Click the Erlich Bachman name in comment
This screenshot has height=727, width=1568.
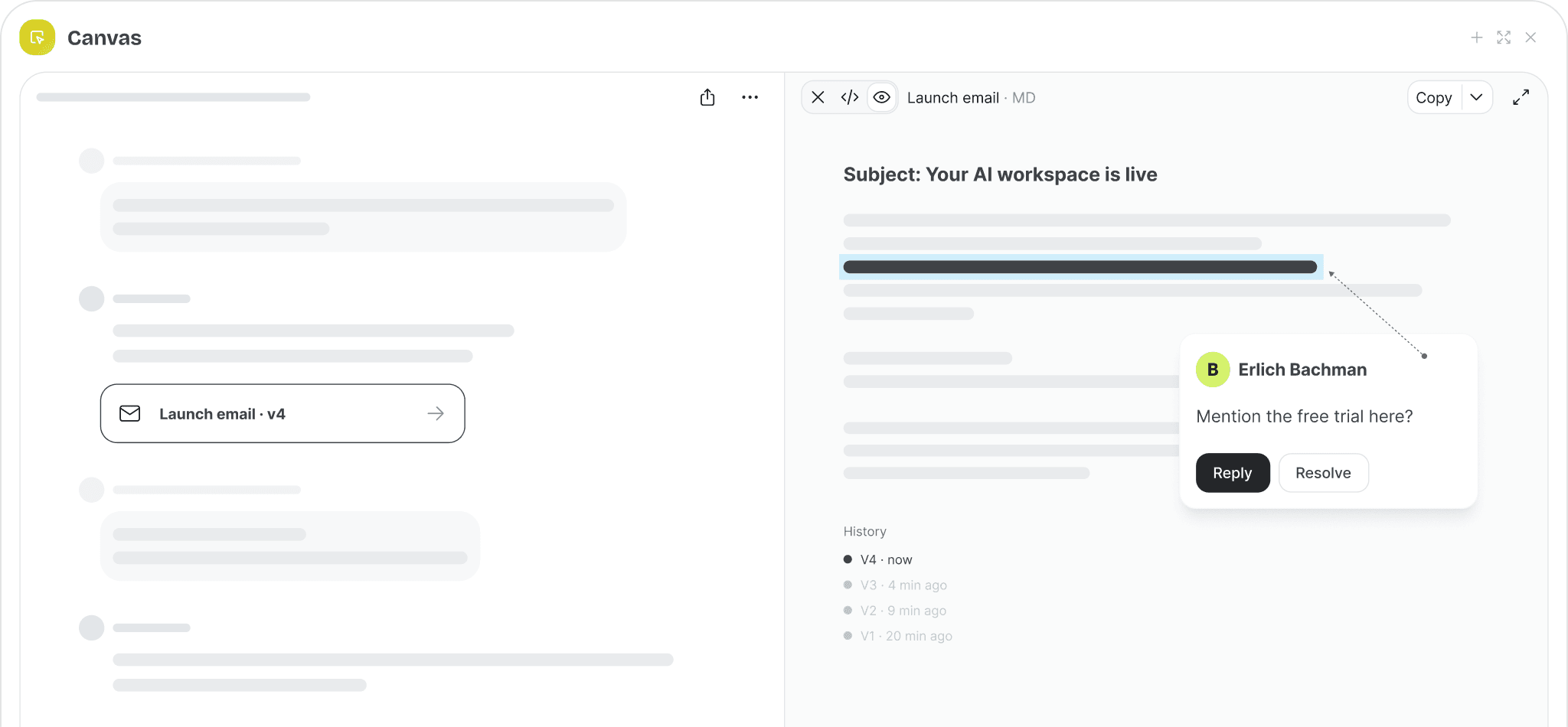tap(1302, 370)
